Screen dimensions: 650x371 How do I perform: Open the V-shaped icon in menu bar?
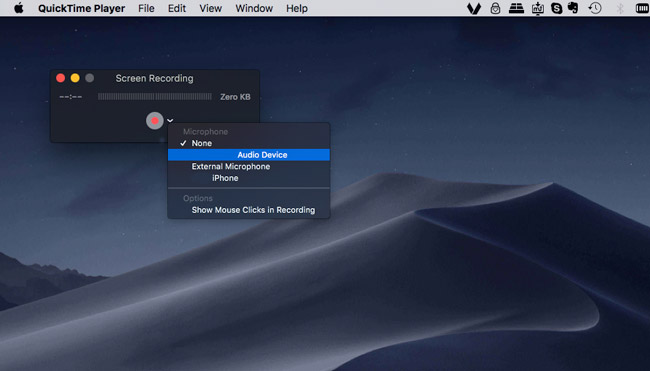(474, 8)
